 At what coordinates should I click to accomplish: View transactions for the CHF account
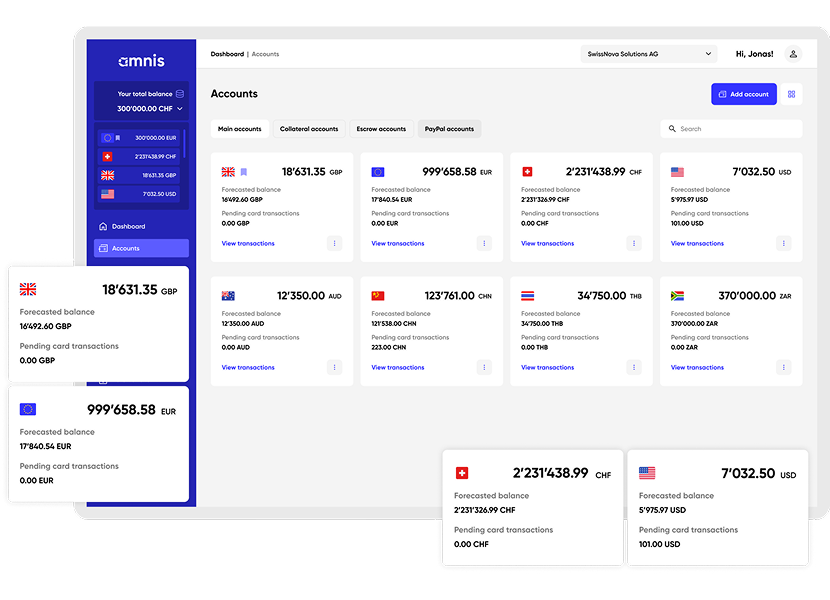(548, 243)
